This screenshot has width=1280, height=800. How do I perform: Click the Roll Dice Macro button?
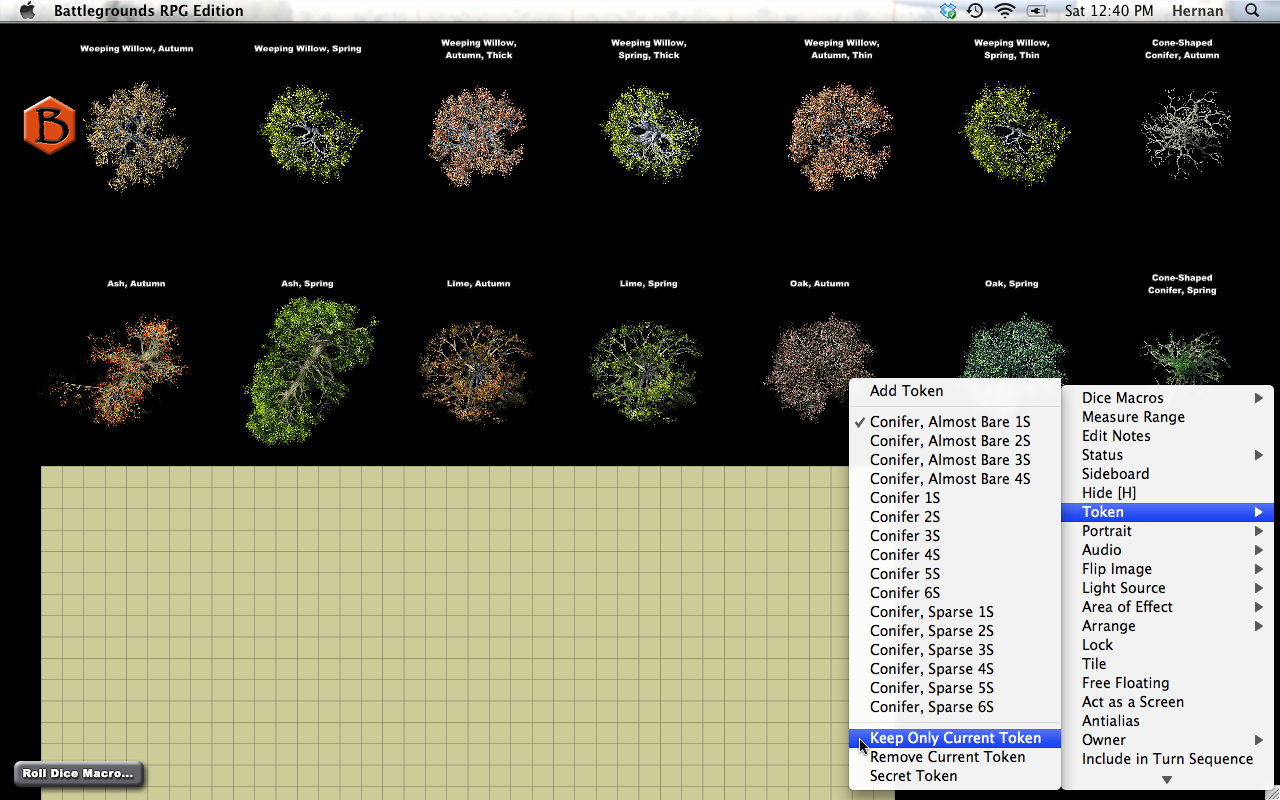pos(79,773)
